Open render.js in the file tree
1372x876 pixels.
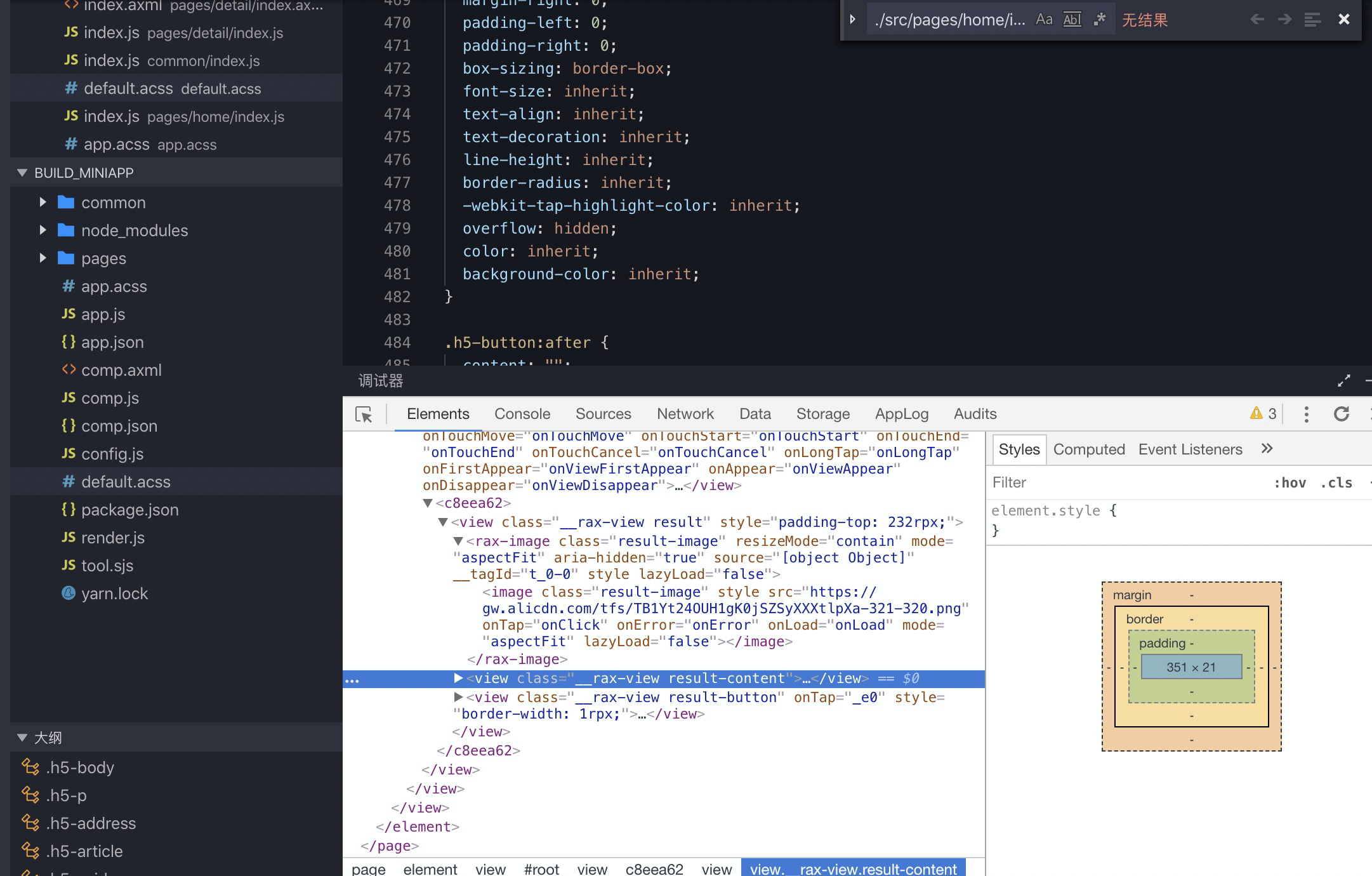pyautogui.click(x=112, y=538)
